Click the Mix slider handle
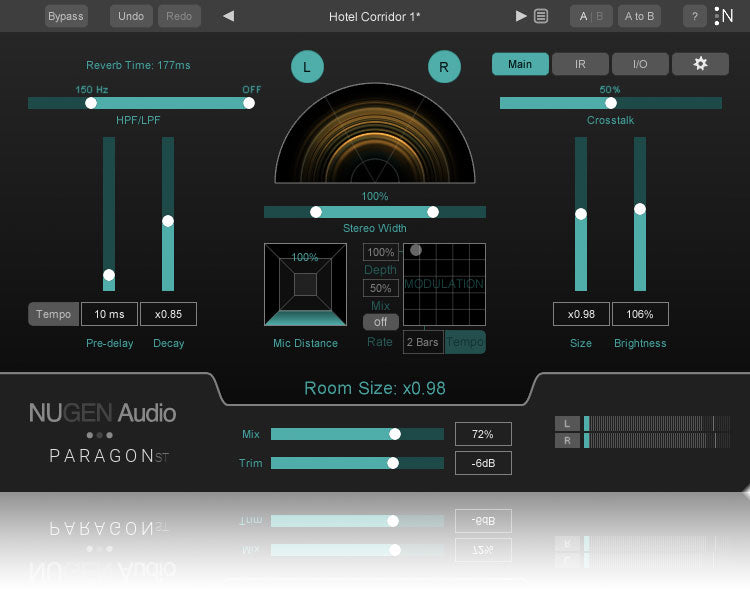The image size is (750, 592). 395,434
